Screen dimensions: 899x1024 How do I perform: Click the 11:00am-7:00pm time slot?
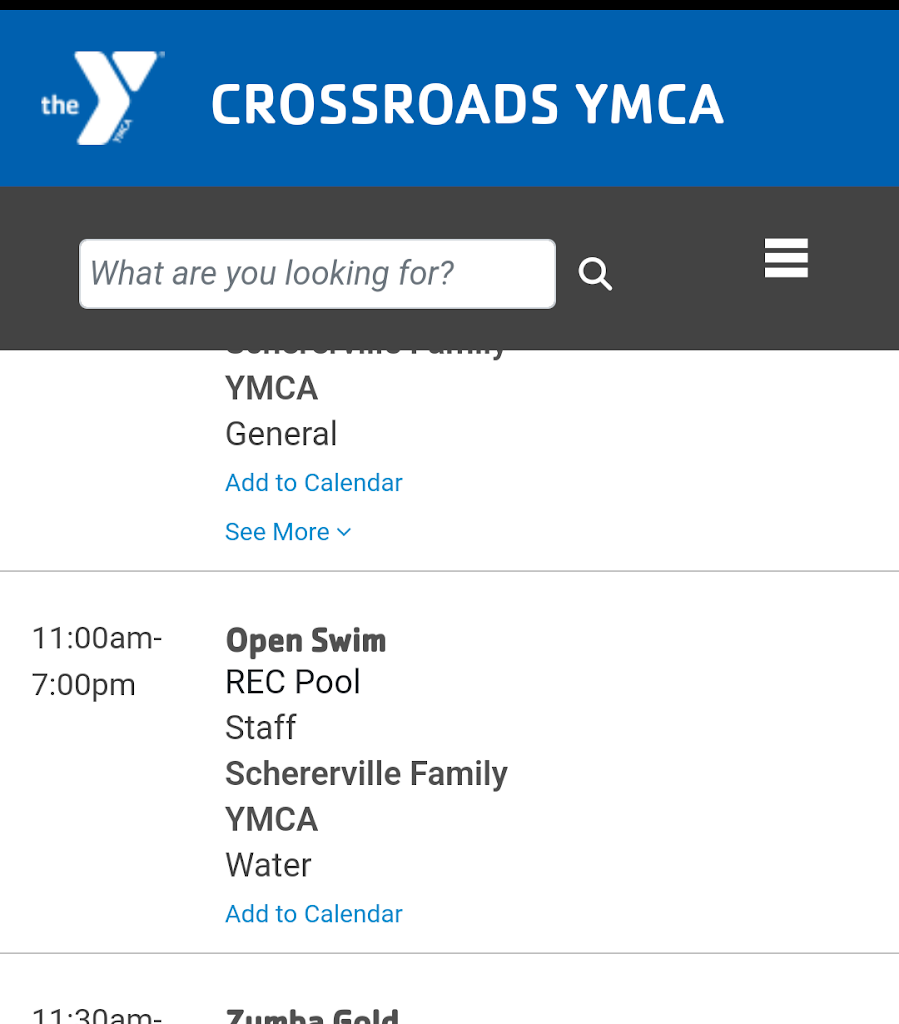[96, 662]
